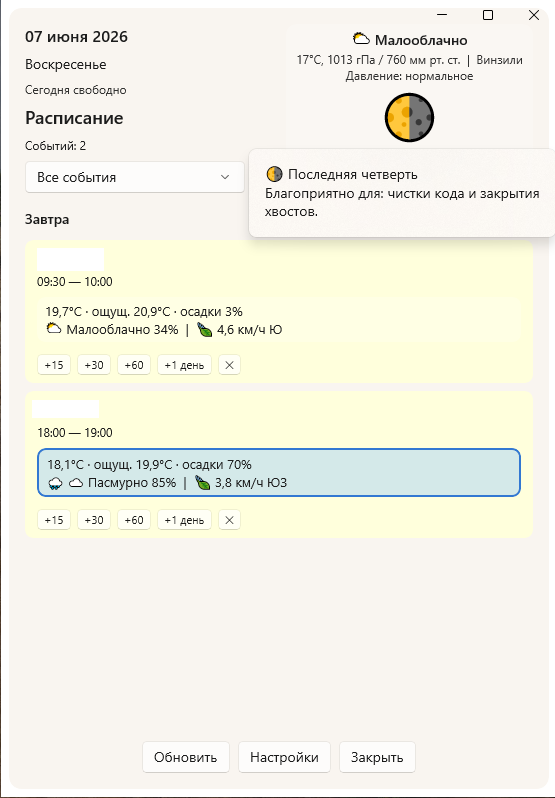
Task: Click the small moon icon in Последняя четверть tooltip
Action: 274,174
